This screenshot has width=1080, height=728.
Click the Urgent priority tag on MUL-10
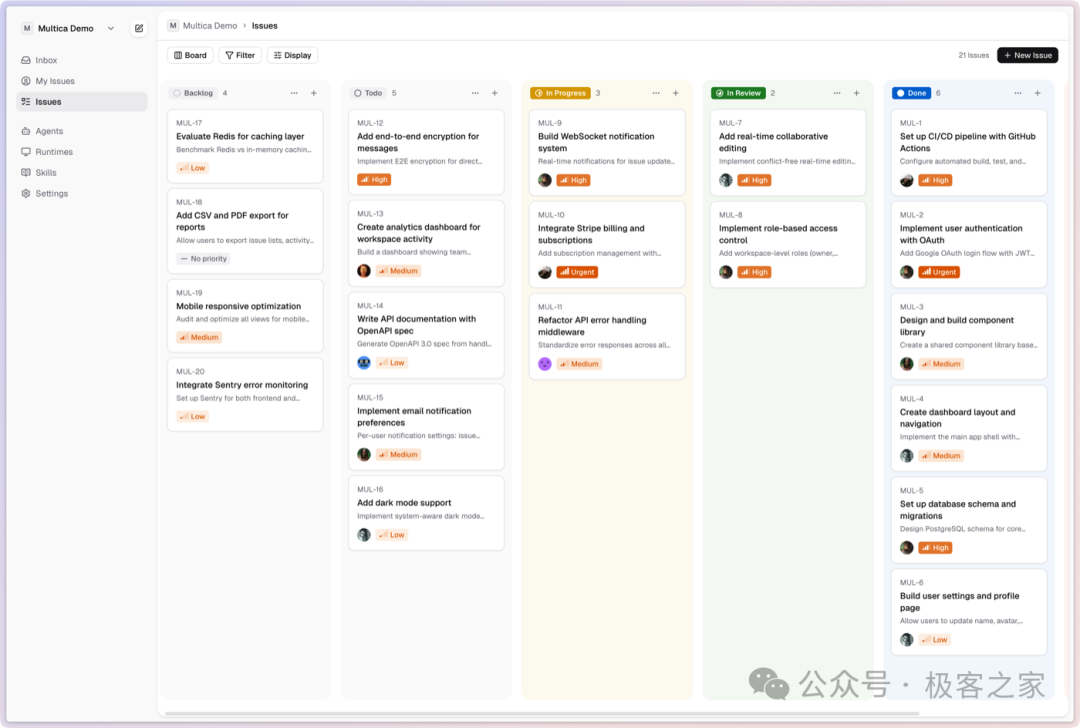(577, 272)
